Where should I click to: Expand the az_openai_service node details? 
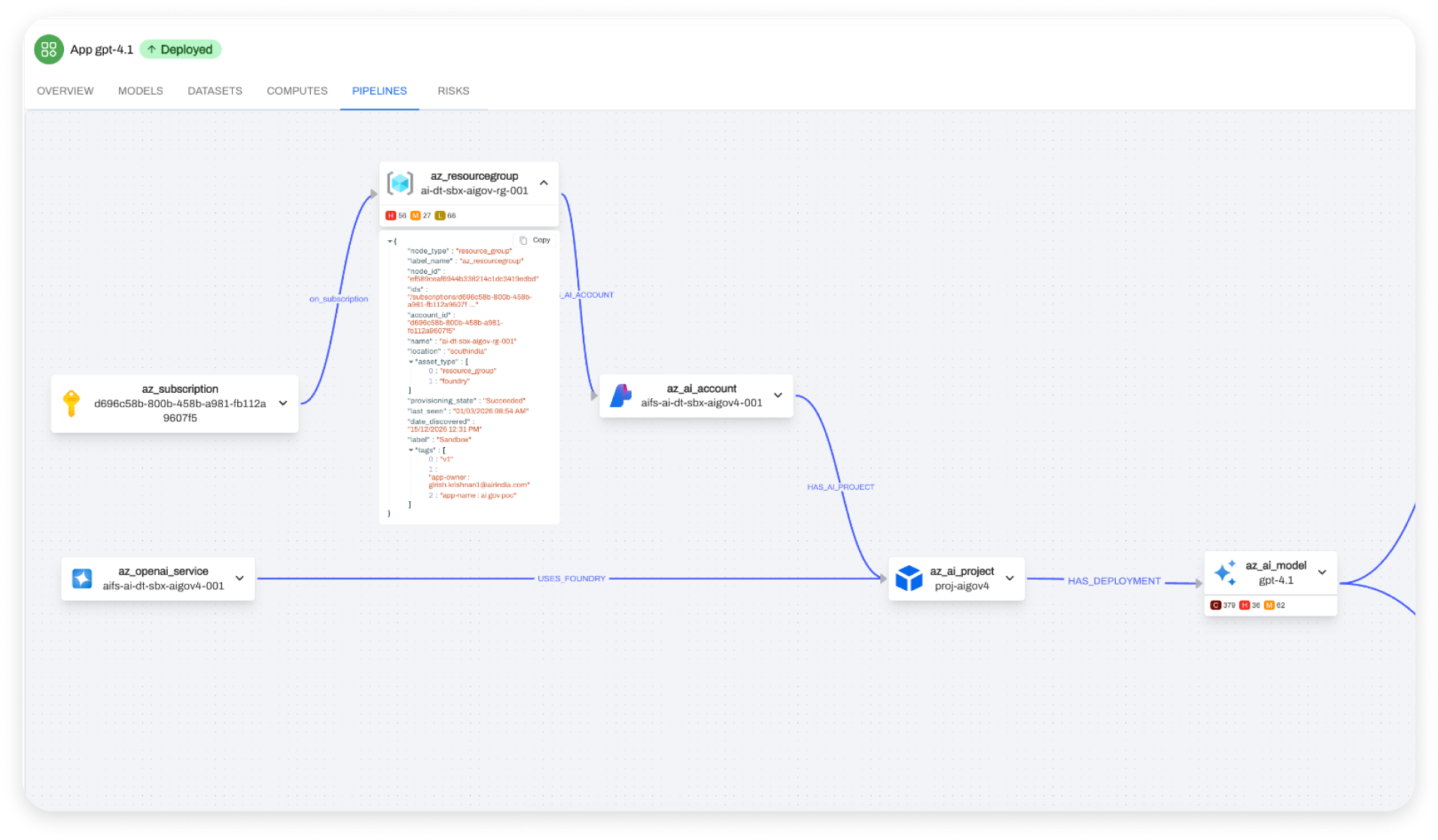[x=239, y=578]
